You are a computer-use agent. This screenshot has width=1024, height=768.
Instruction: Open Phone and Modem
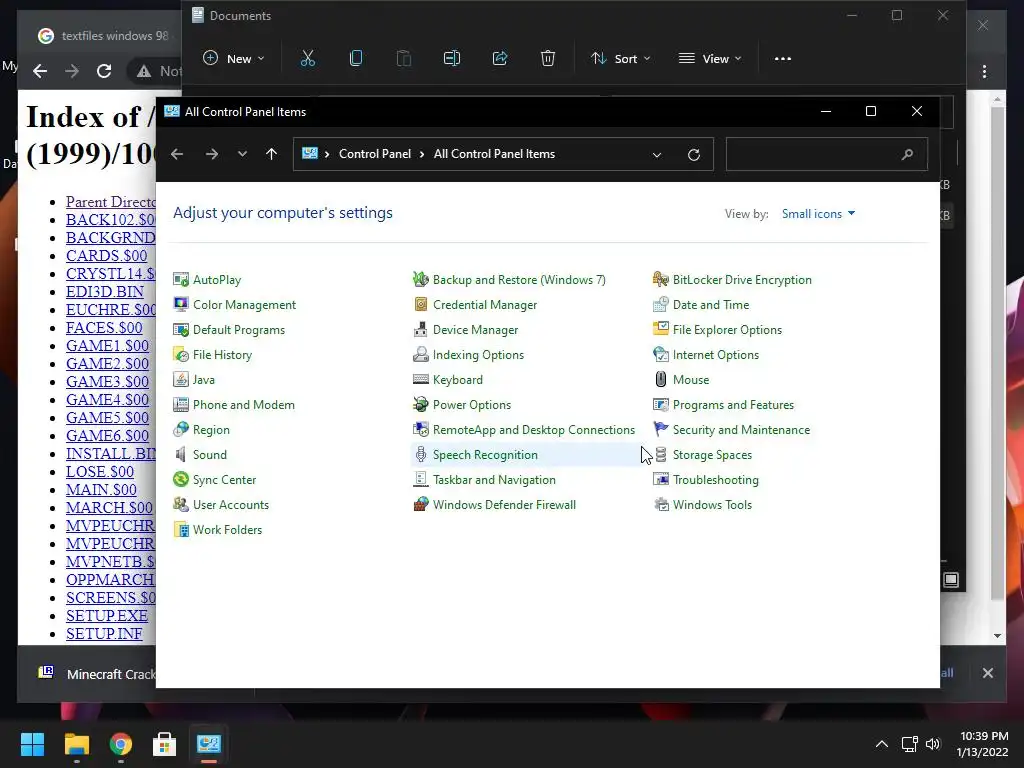[234, 405]
